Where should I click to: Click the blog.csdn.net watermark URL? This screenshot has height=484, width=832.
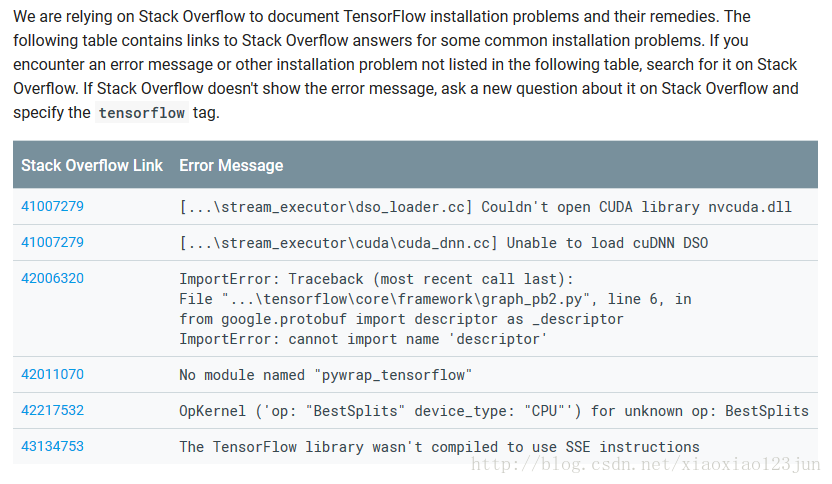(x=645, y=465)
